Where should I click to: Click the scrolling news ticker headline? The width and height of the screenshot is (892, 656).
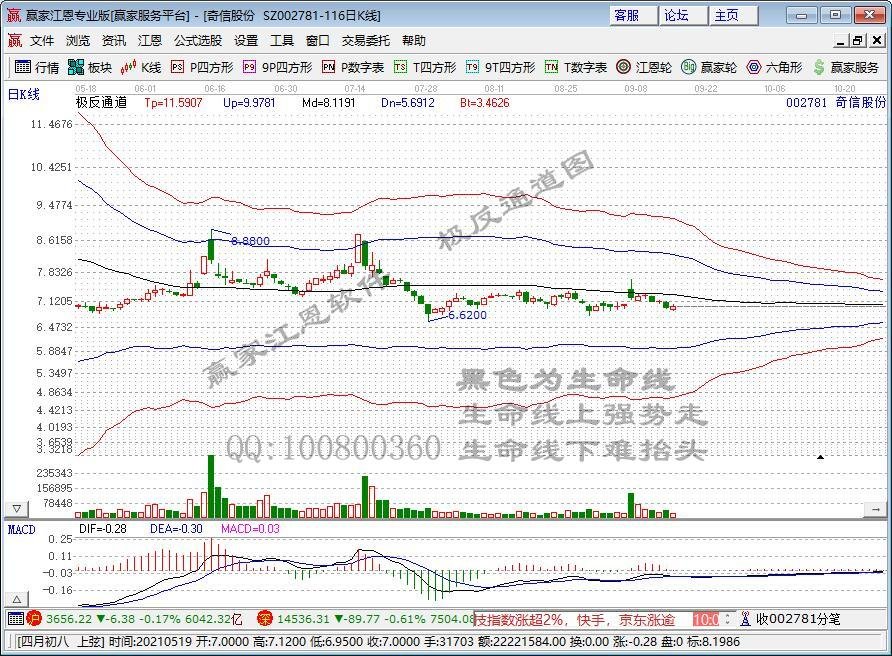[x=575, y=620]
